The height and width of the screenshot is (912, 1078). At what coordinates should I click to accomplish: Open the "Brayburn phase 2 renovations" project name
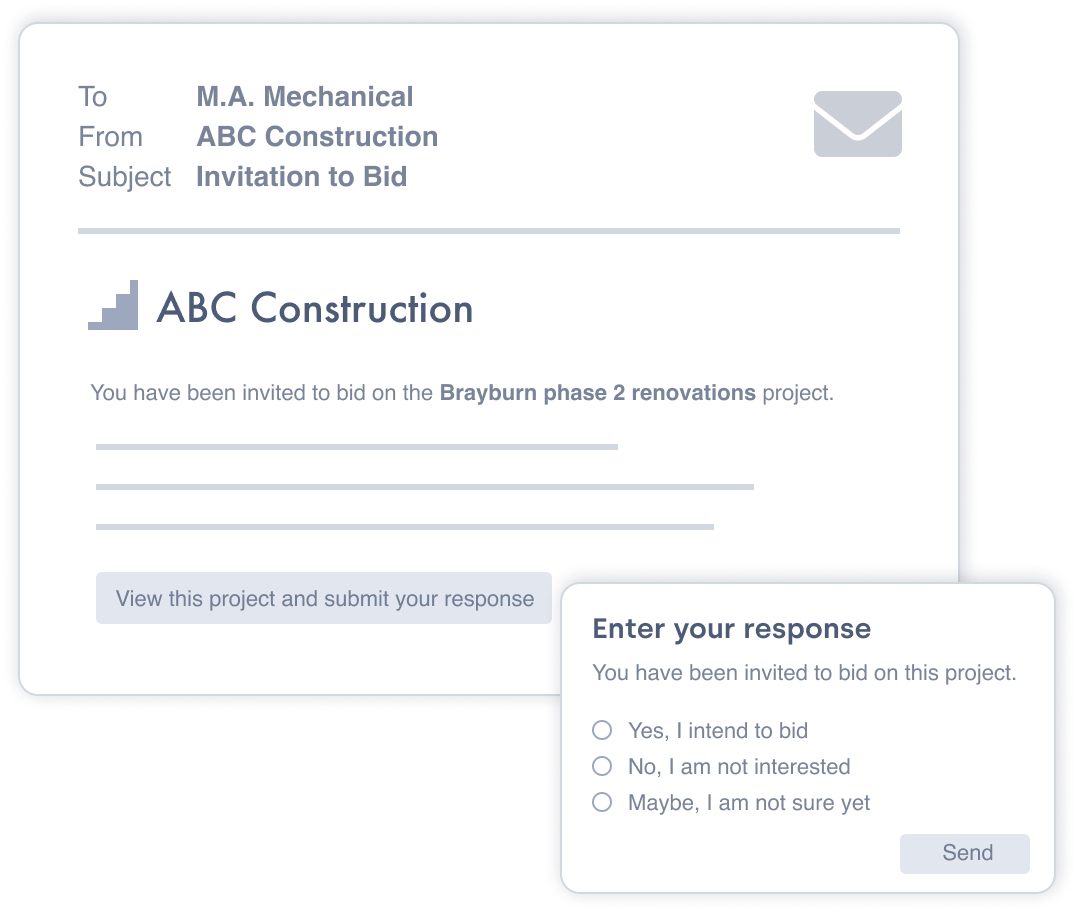597,393
